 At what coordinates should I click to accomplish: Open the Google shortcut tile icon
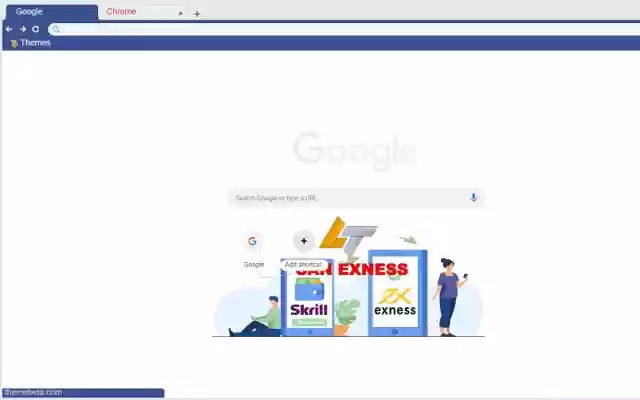[253, 241]
